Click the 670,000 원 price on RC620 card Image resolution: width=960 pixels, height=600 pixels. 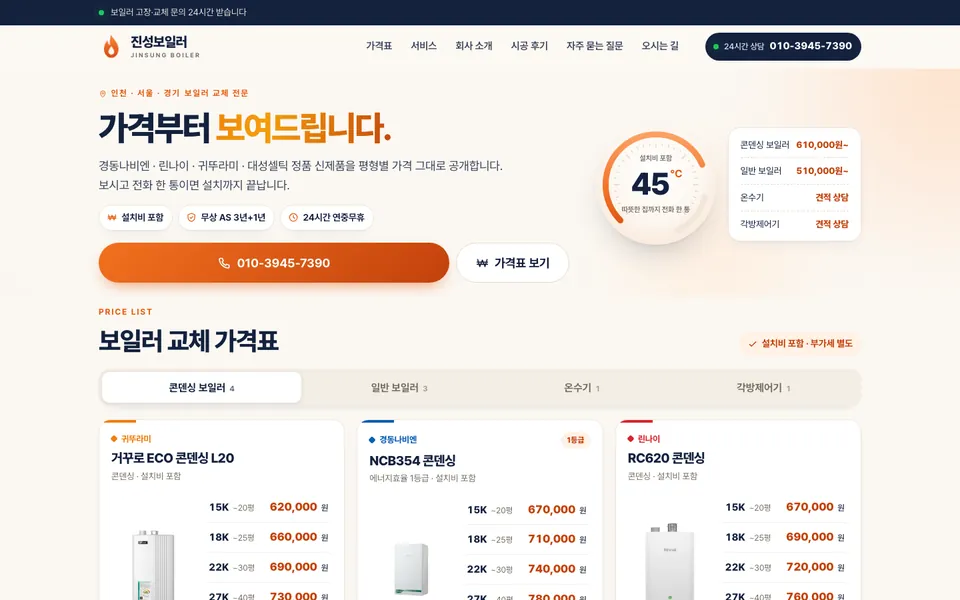816,507
